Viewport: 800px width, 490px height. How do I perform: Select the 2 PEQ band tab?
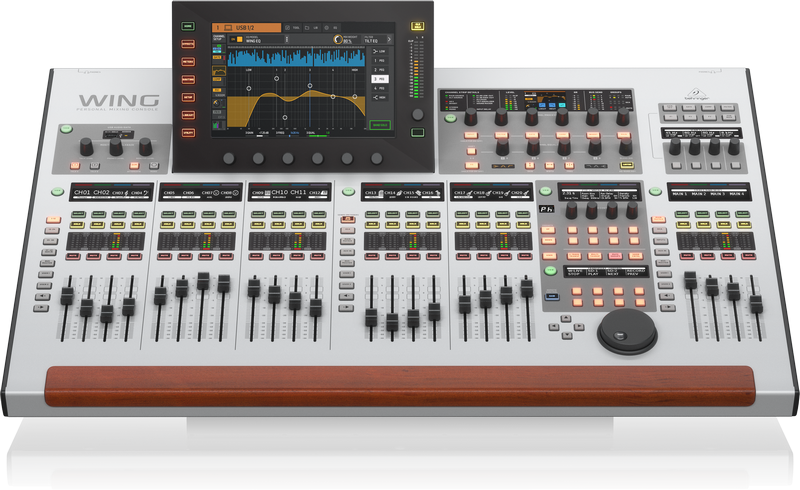coord(379,70)
